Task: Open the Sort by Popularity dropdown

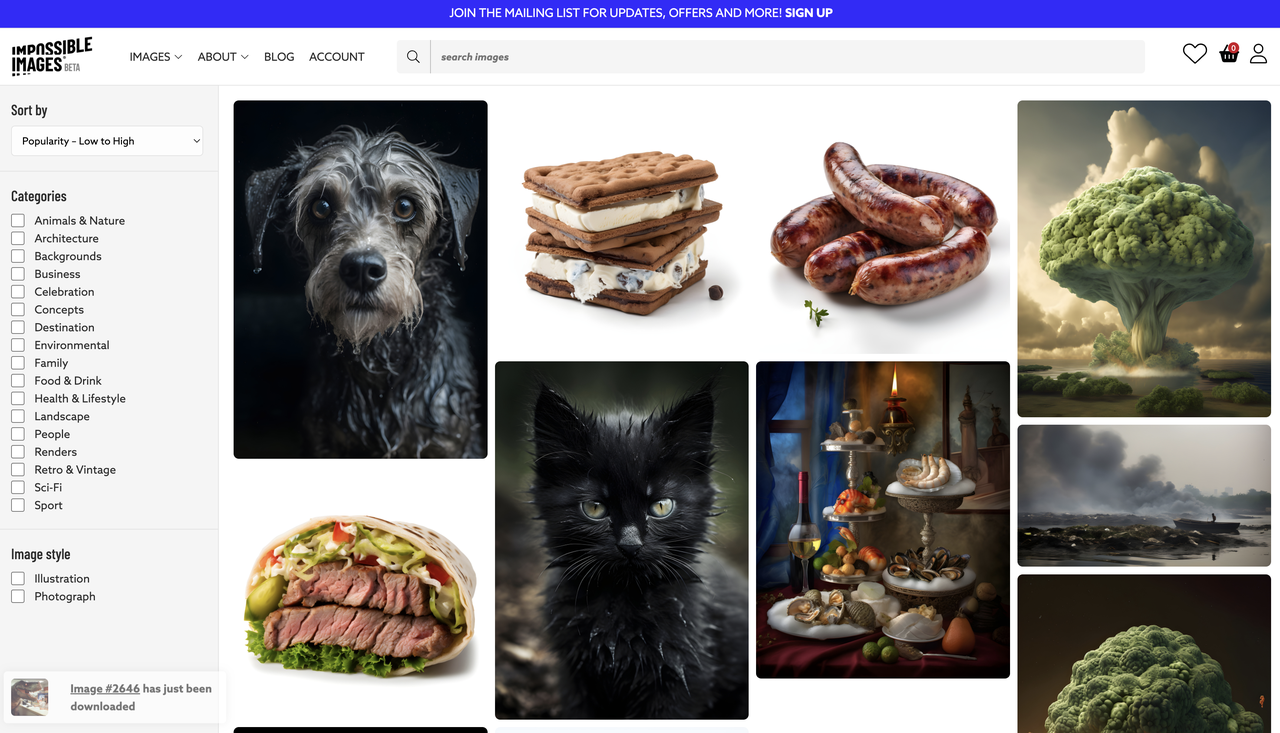Action: 107,141
